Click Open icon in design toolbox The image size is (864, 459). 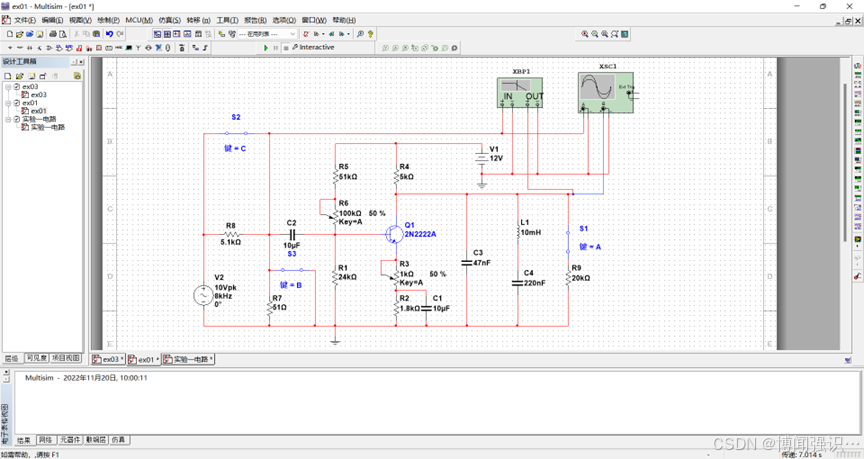tap(19, 76)
